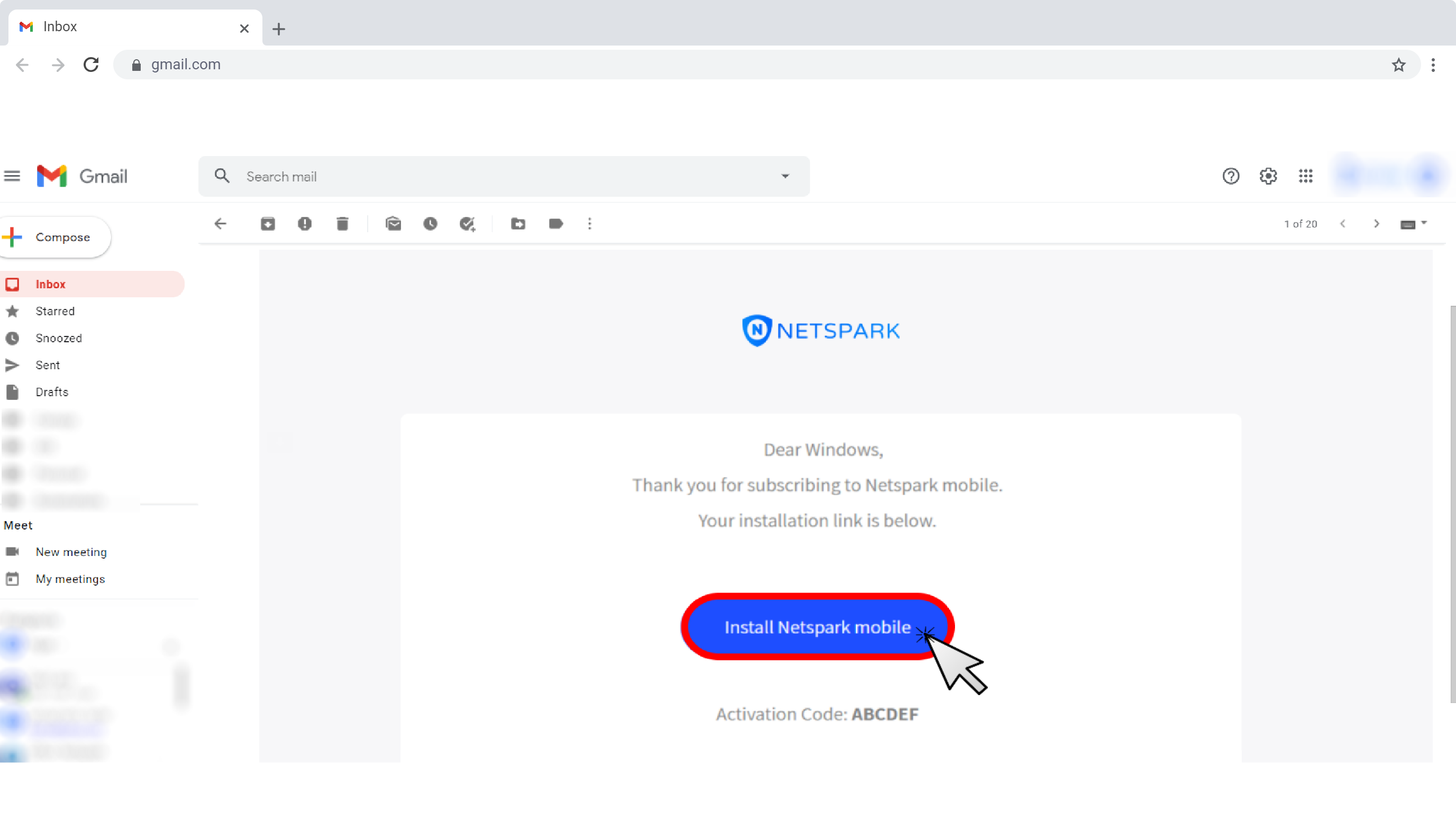This screenshot has width=1456, height=821.
Task: Open Gmail settings gear
Action: 1268,176
